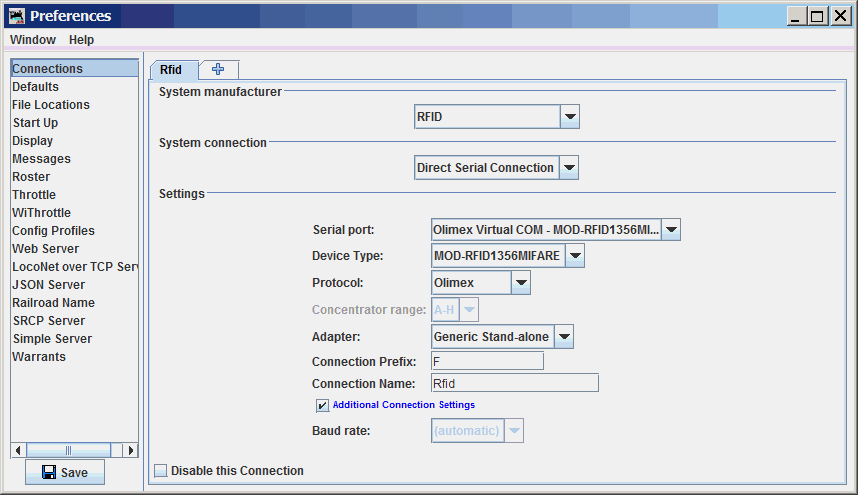The height and width of the screenshot is (495, 858).
Task: Open the Adapter Generic Stand-alone dropdown
Action: (x=564, y=337)
